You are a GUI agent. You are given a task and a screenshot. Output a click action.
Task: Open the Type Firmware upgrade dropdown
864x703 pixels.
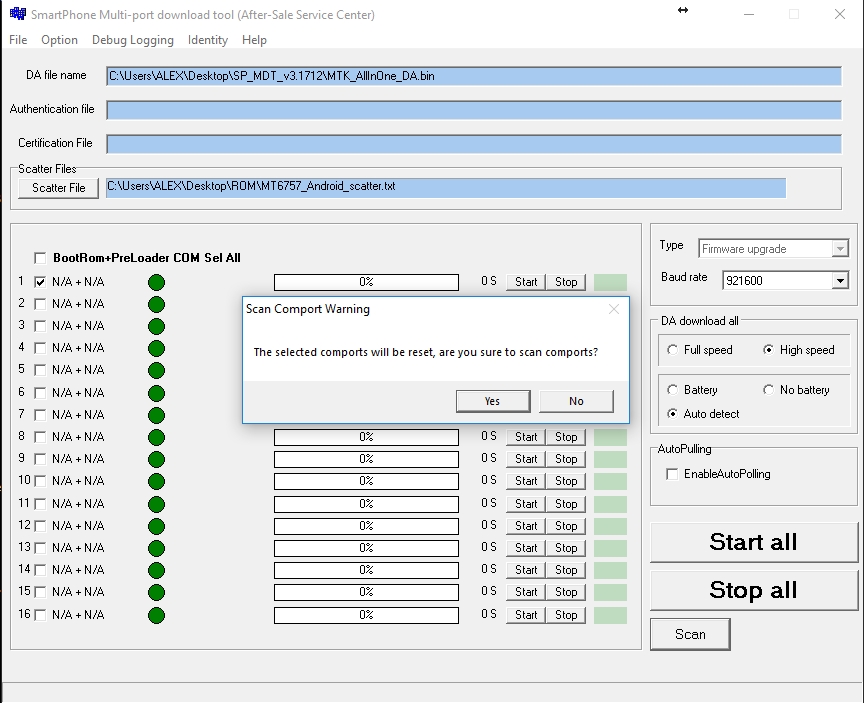840,249
